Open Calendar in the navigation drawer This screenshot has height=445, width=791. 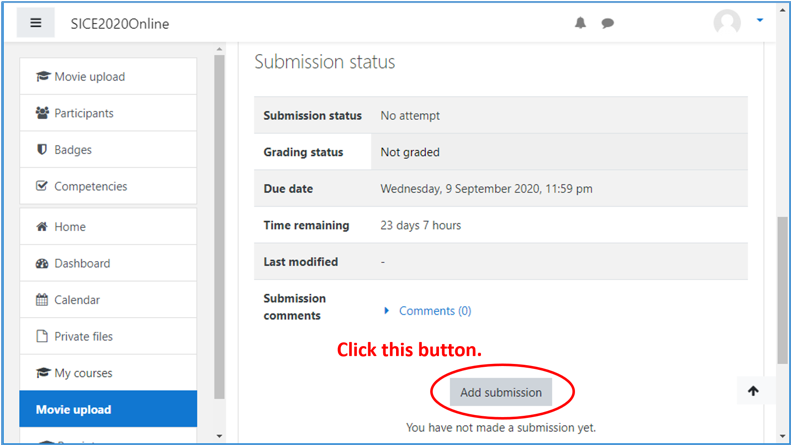(x=76, y=300)
